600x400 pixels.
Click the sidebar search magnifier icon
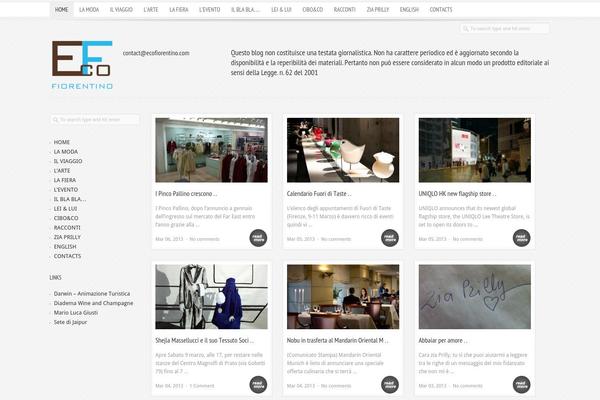[x=55, y=120]
